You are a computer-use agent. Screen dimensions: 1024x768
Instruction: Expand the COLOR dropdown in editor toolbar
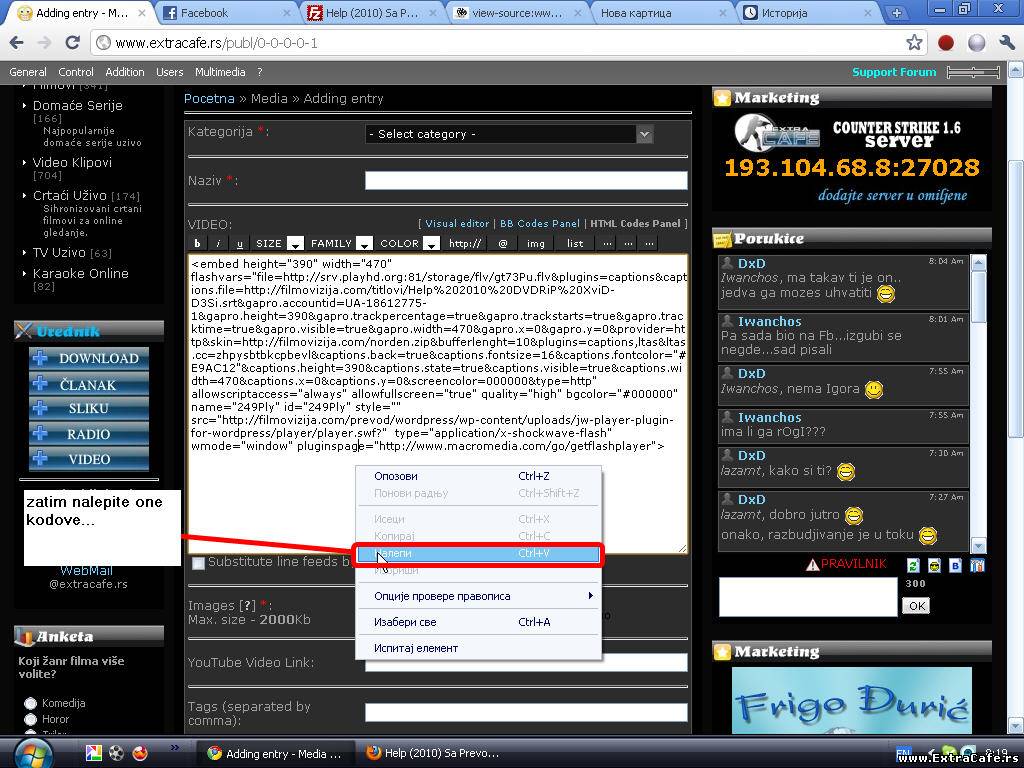tap(431, 243)
